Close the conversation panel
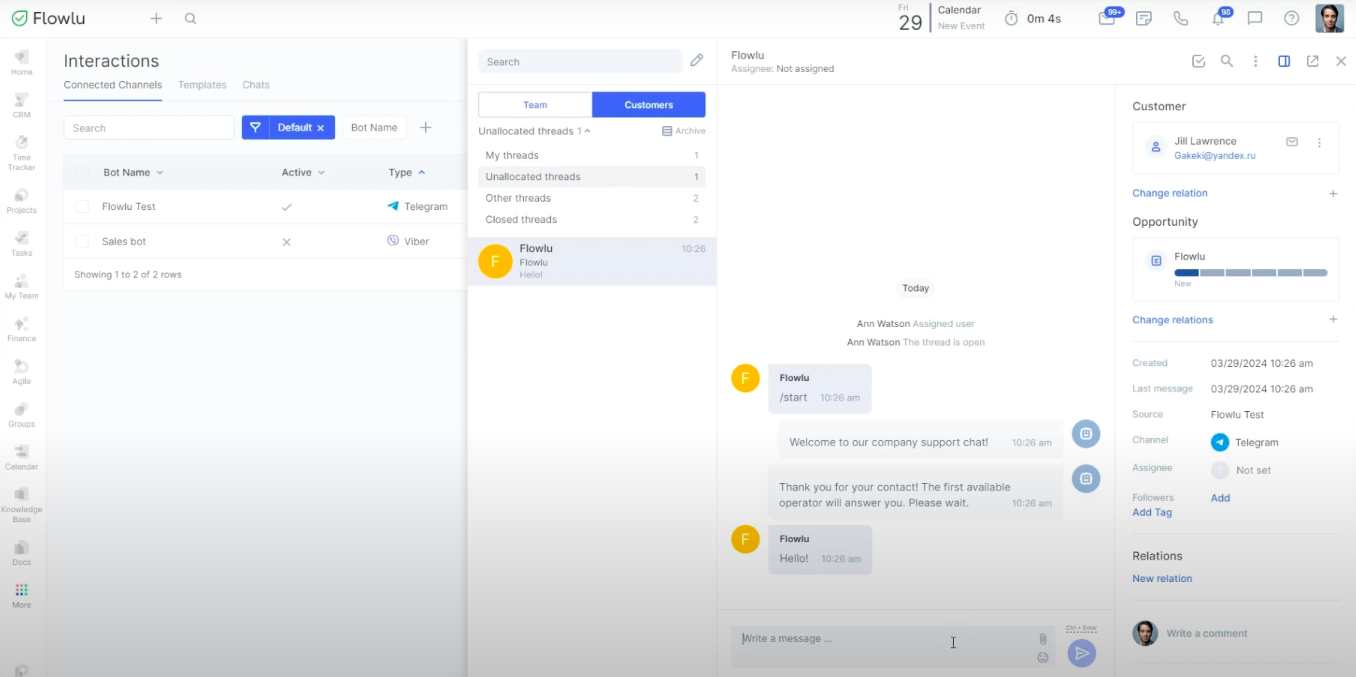This screenshot has height=677, width=1356. click(x=1341, y=61)
